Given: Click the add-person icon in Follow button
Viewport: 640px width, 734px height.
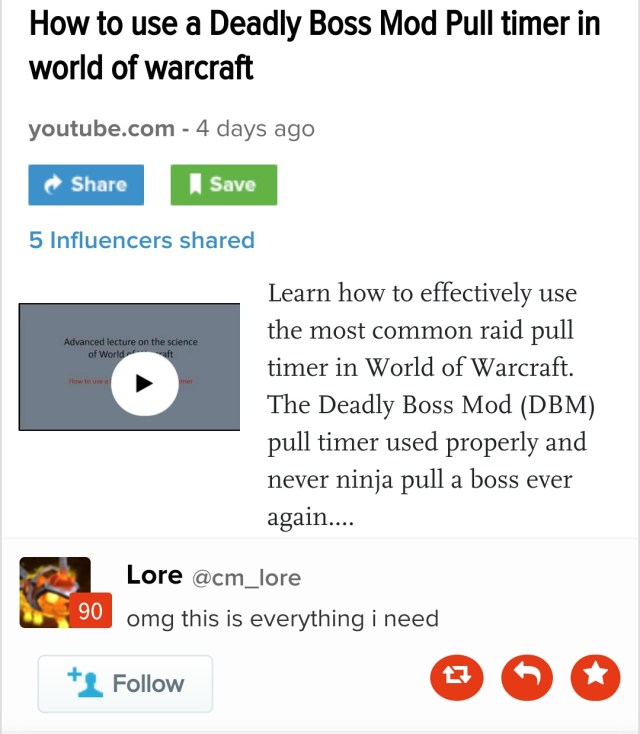Looking at the screenshot, I should point(85,683).
